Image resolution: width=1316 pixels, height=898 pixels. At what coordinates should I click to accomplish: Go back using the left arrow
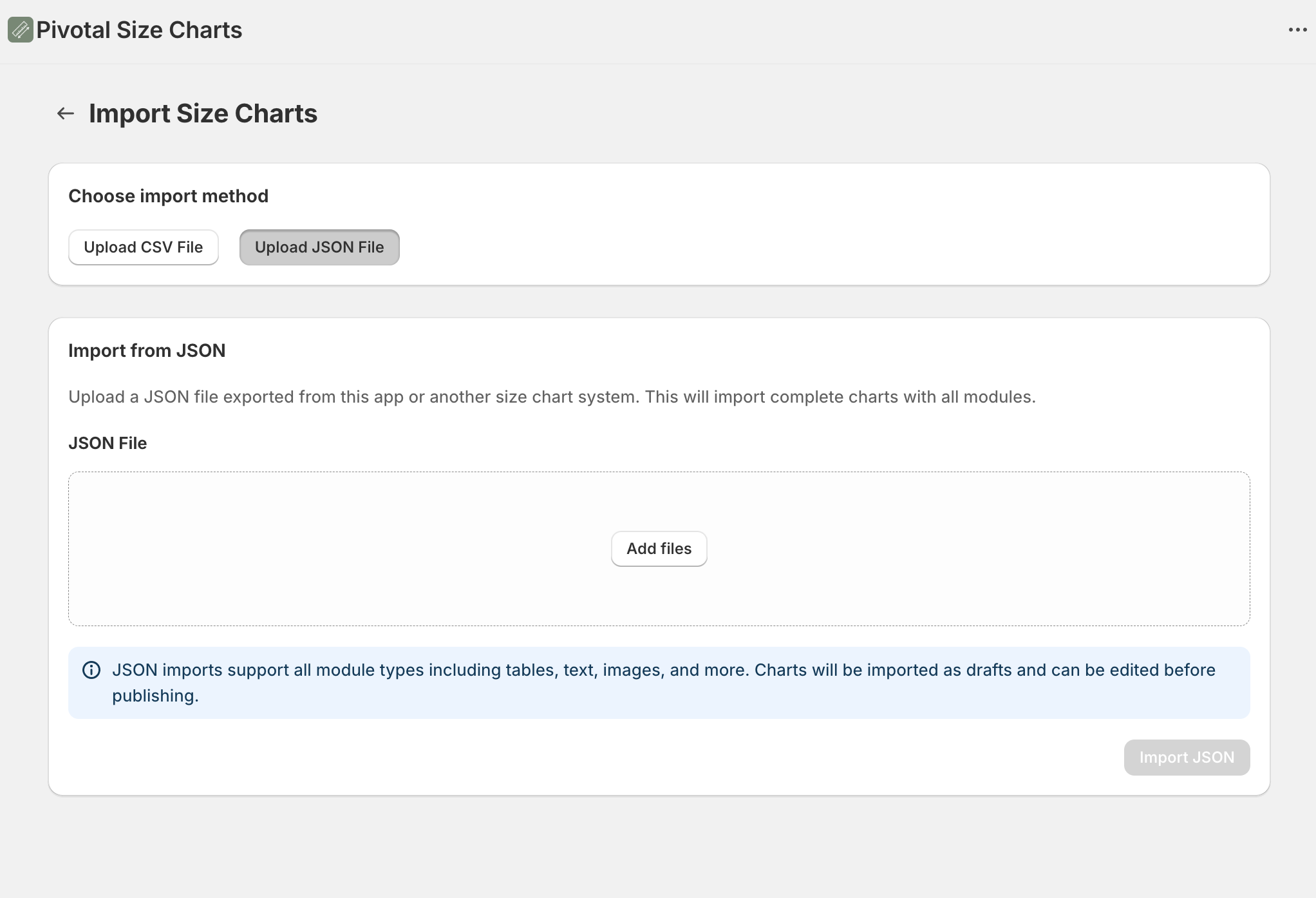click(66, 114)
